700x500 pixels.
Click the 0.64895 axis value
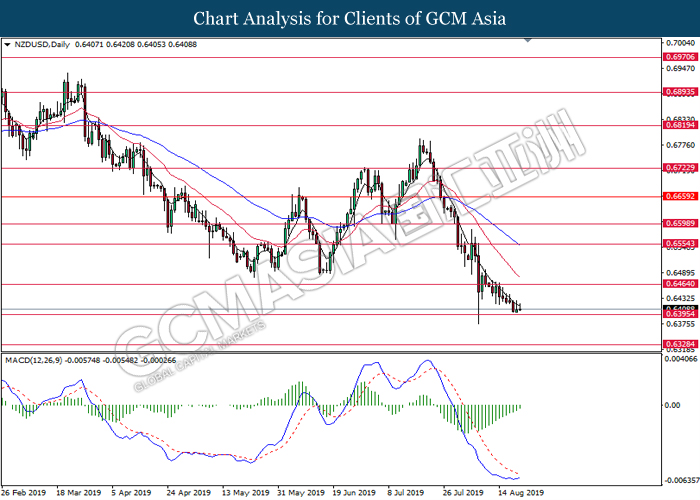pos(680,273)
